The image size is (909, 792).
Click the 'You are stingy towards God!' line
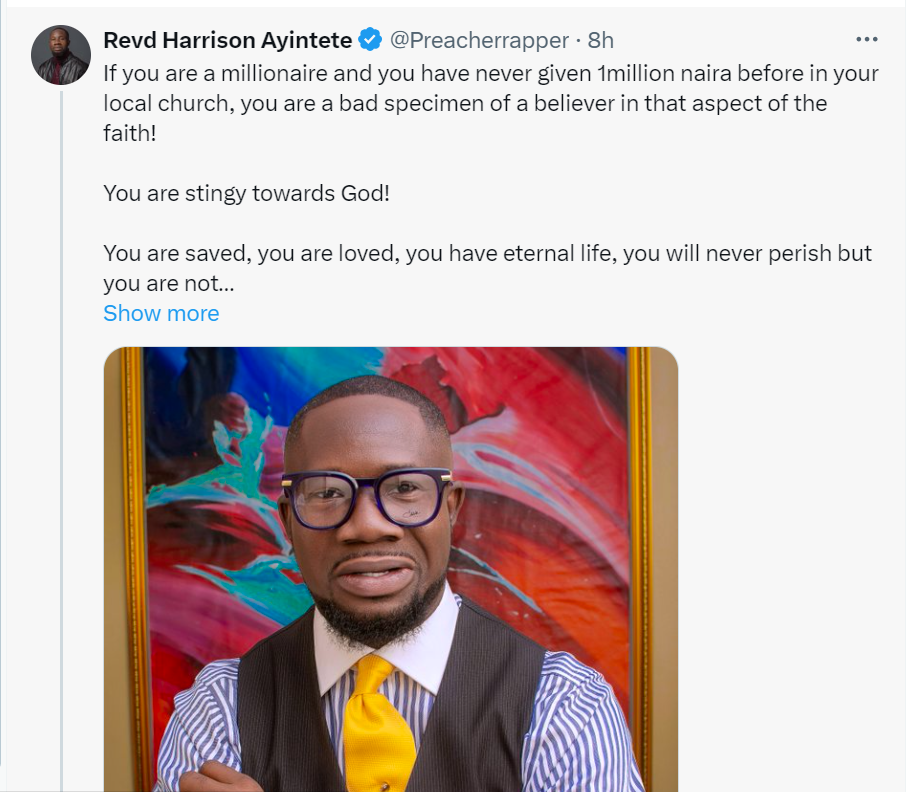pos(246,192)
